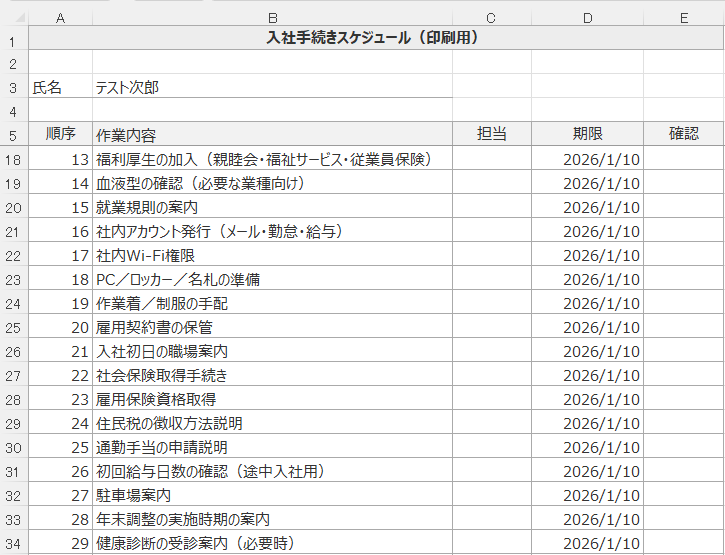
Task: Click the cell 健康診断の受診案内（必要時）
Action: click(272, 543)
